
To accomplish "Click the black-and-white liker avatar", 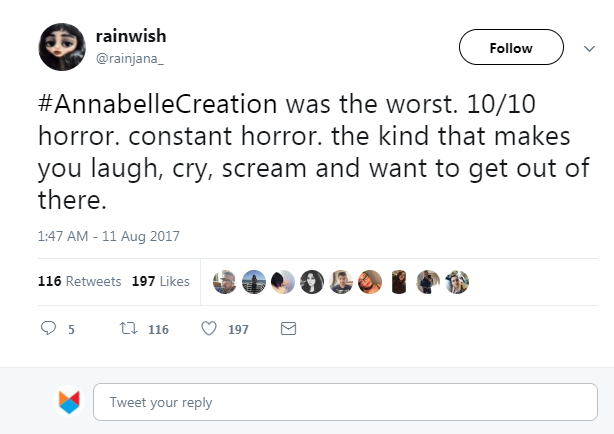I will click(312, 281).
